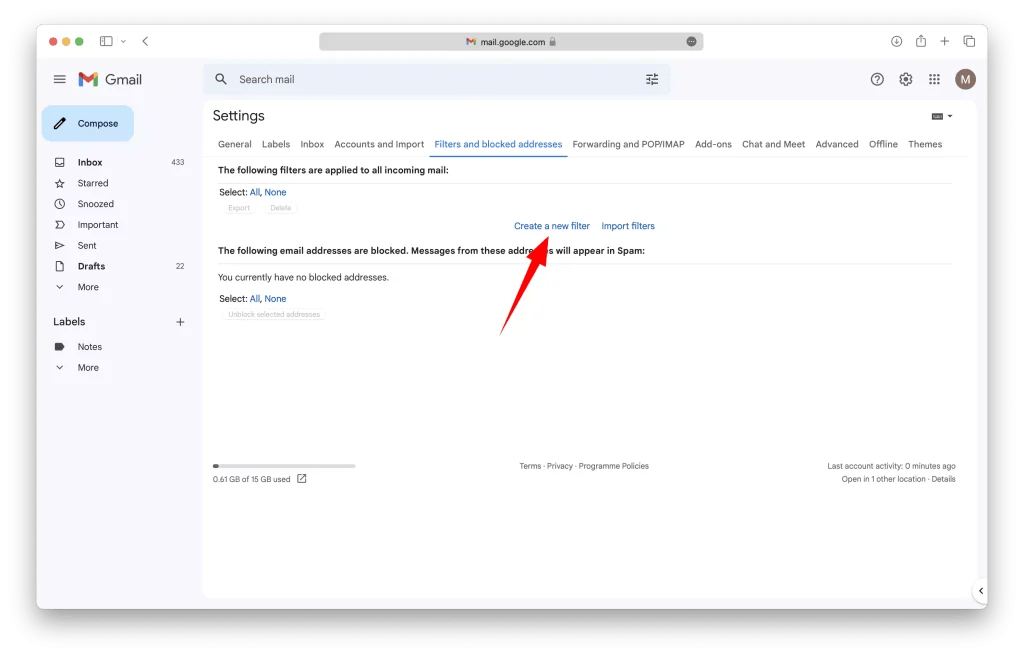Open storage management in new window

coord(301,479)
